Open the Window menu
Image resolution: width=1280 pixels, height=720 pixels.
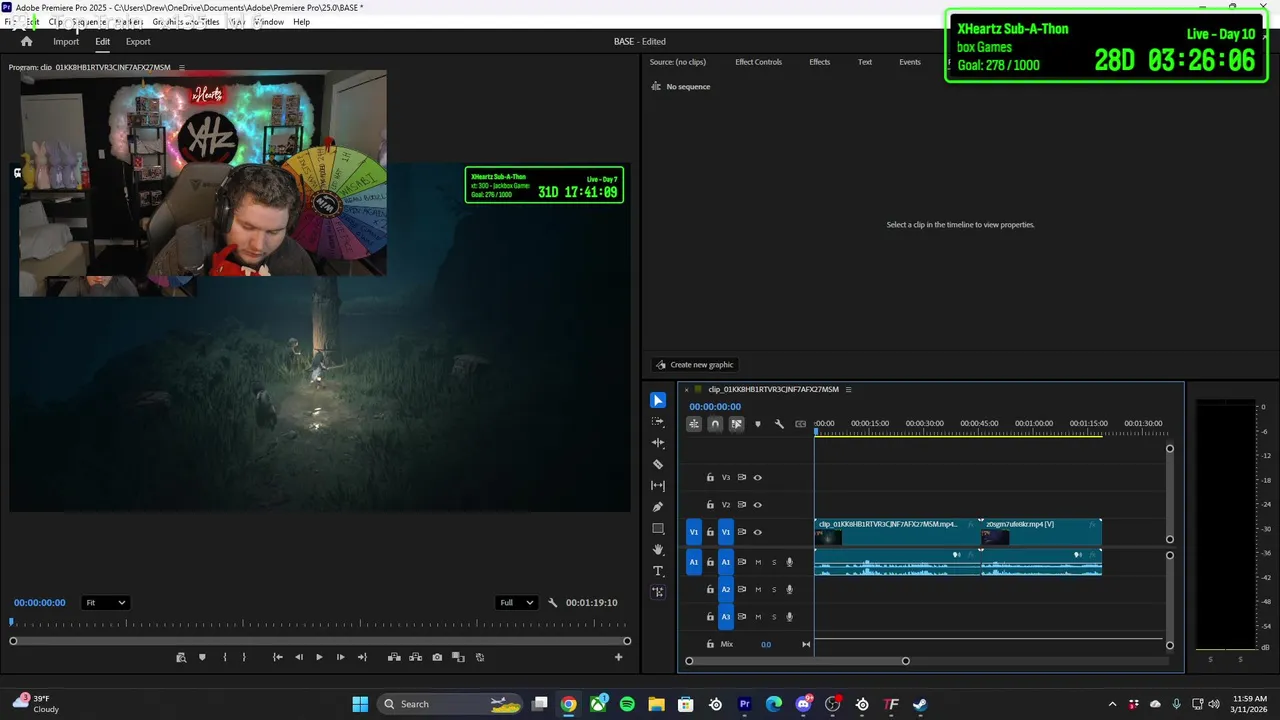[x=268, y=22]
